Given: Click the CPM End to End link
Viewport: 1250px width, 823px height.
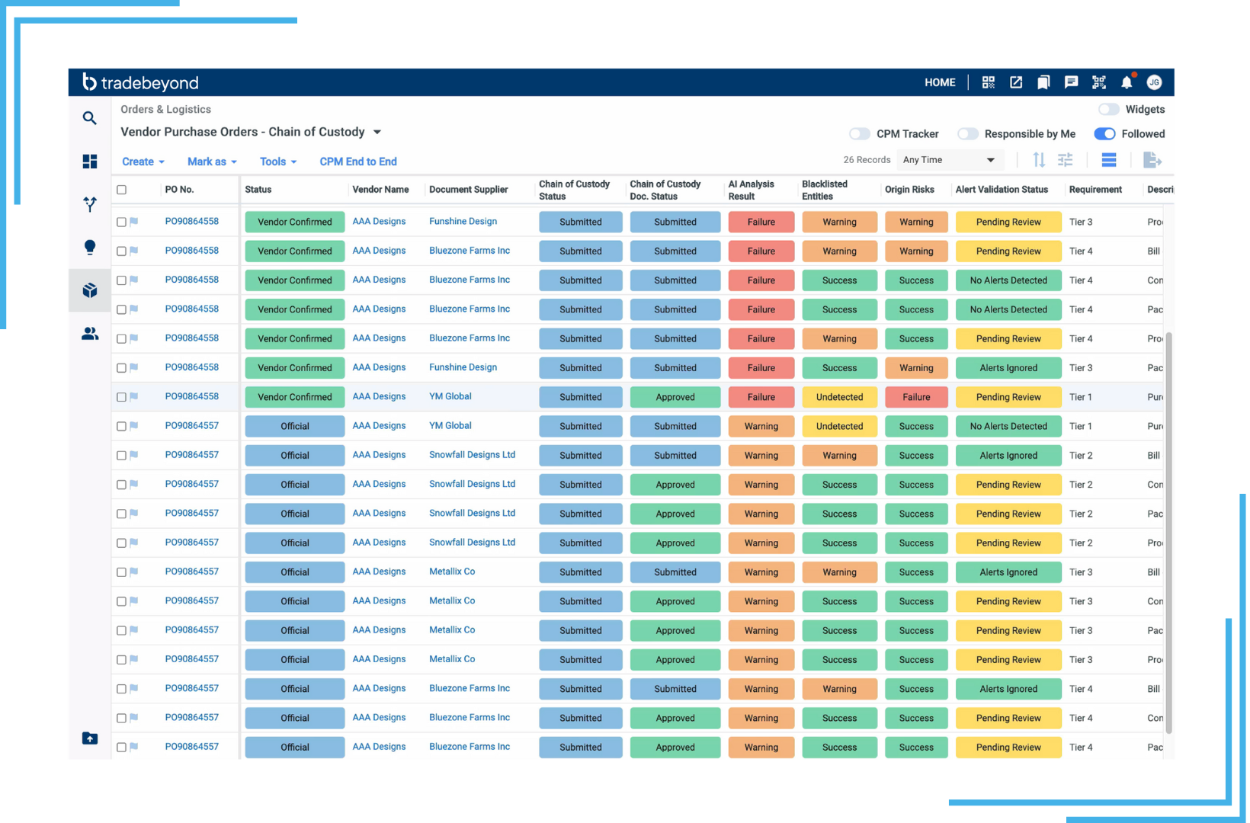Looking at the screenshot, I should 358,162.
